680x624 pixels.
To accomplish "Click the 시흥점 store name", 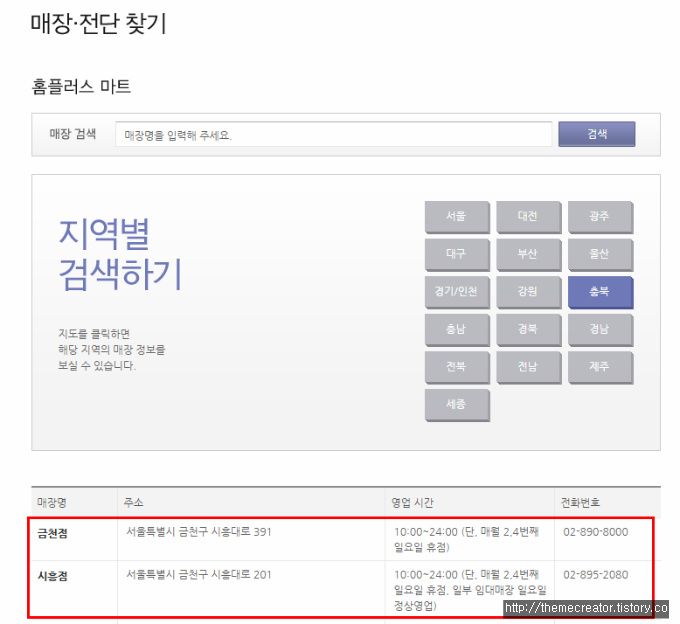I will pos(52,576).
